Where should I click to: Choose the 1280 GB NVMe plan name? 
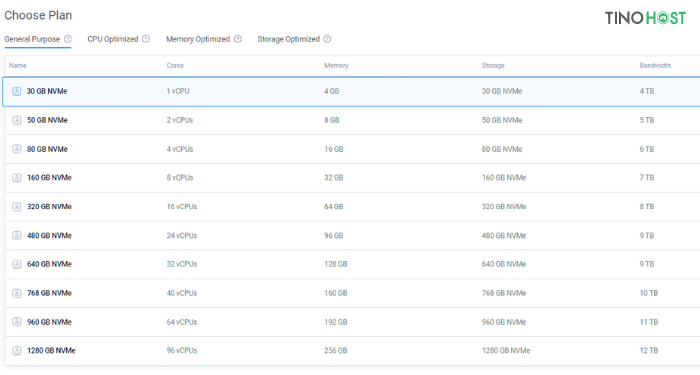(51, 351)
